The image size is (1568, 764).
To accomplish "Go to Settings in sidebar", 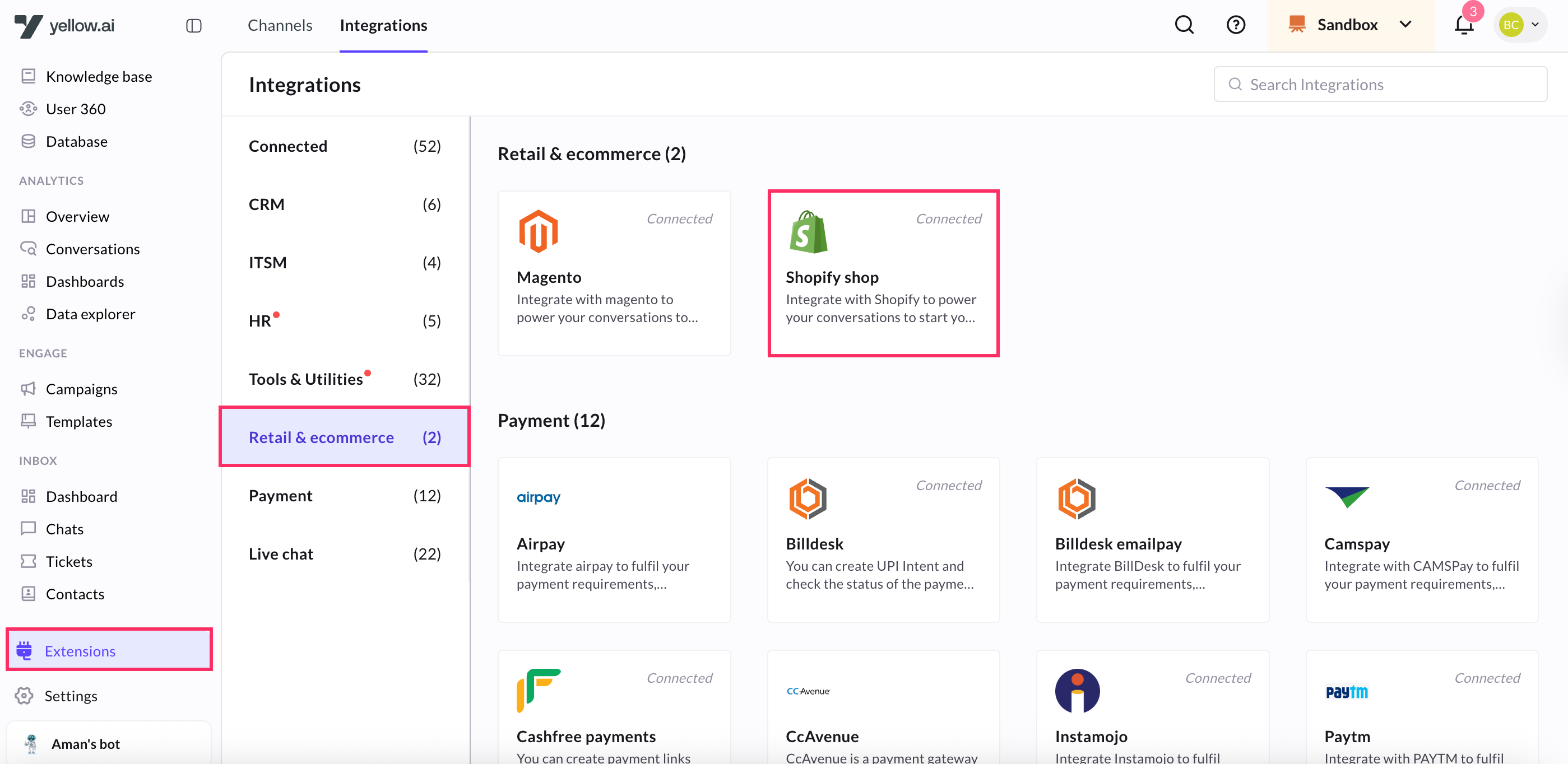I will (x=71, y=695).
